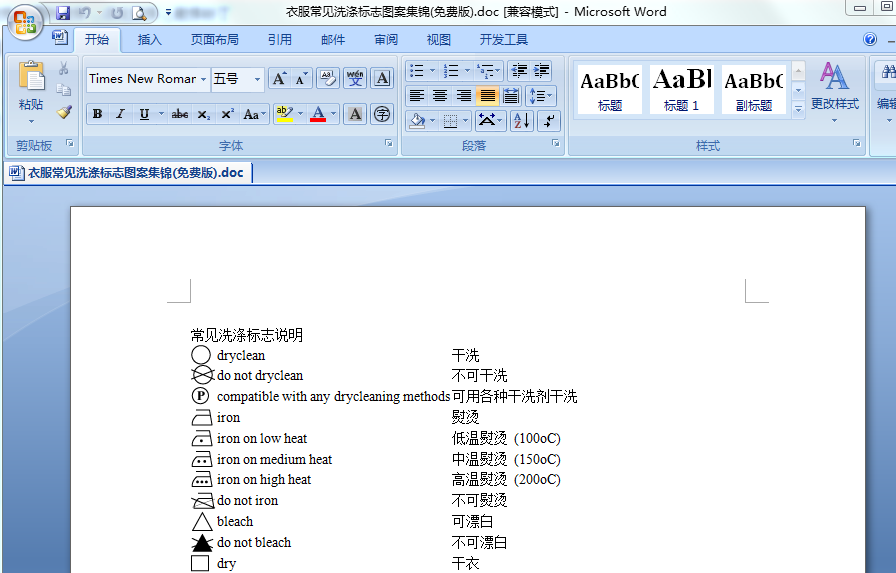
Task: Open the line spacing dropdown
Action: point(541,95)
